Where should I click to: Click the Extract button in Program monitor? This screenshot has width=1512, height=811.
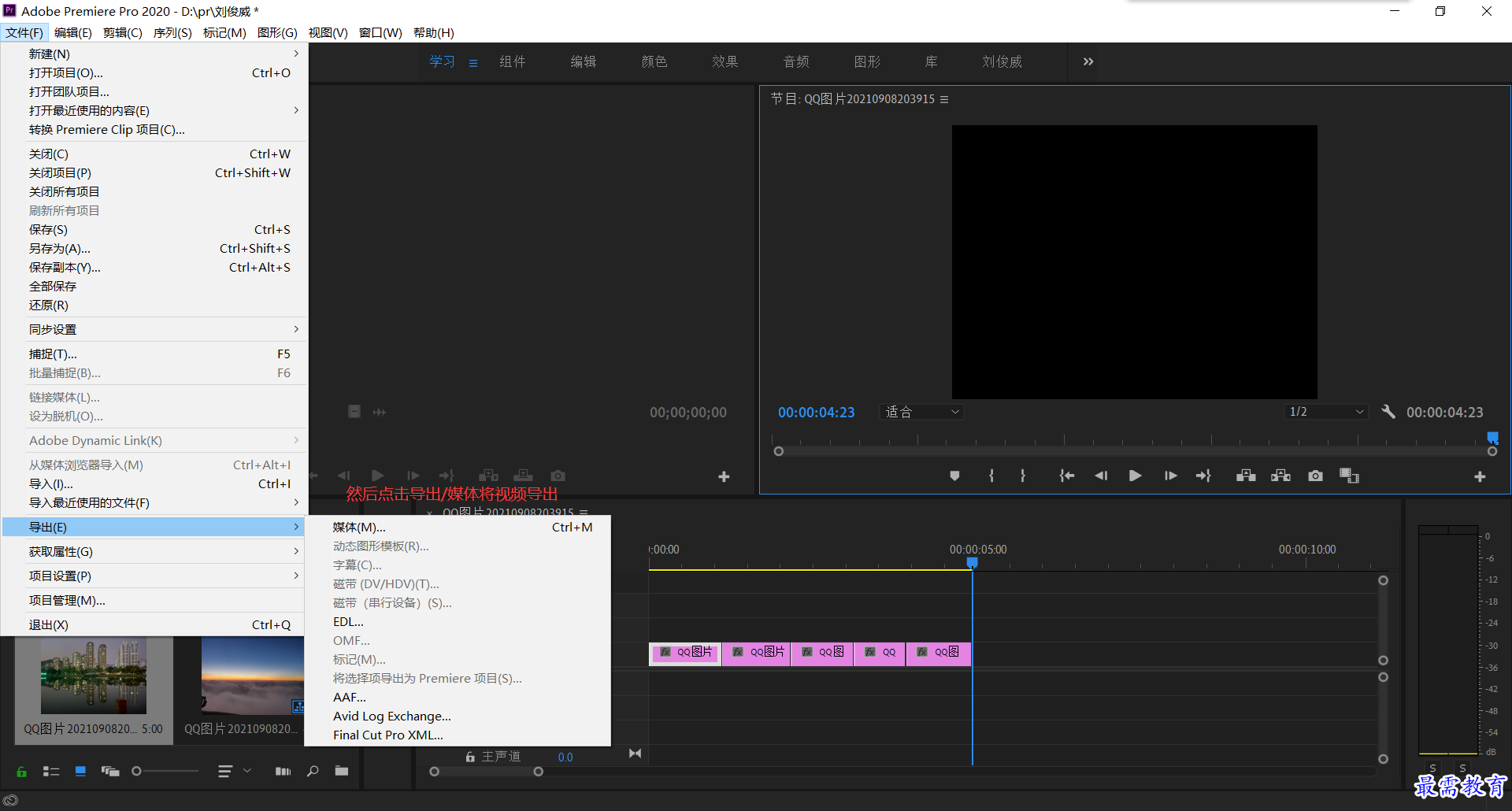(x=1280, y=476)
